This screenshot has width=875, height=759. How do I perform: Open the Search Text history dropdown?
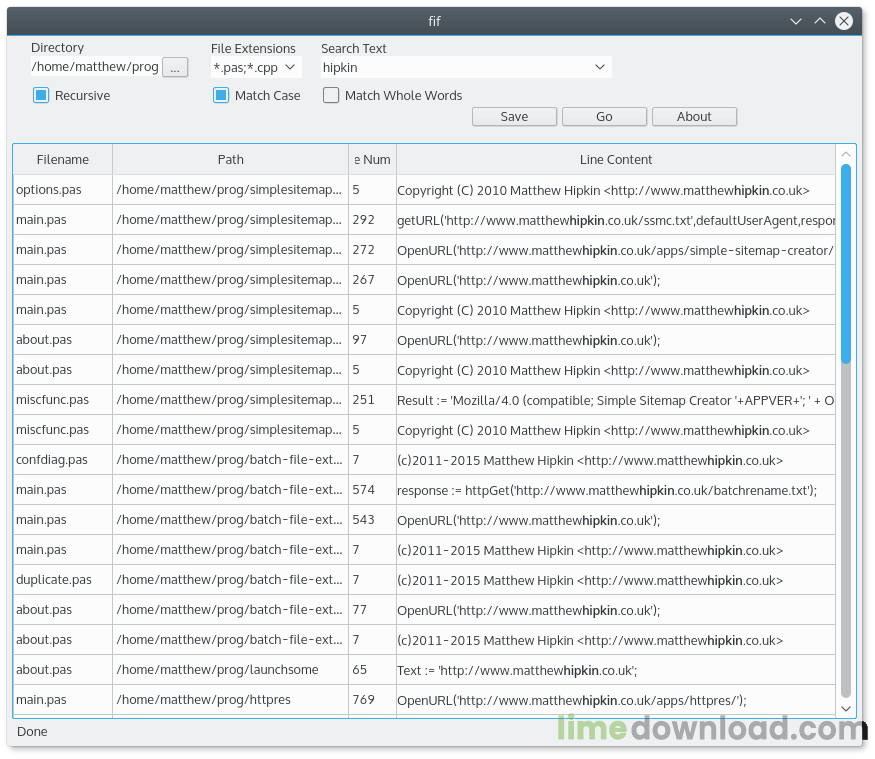click(x=600, y=68)
